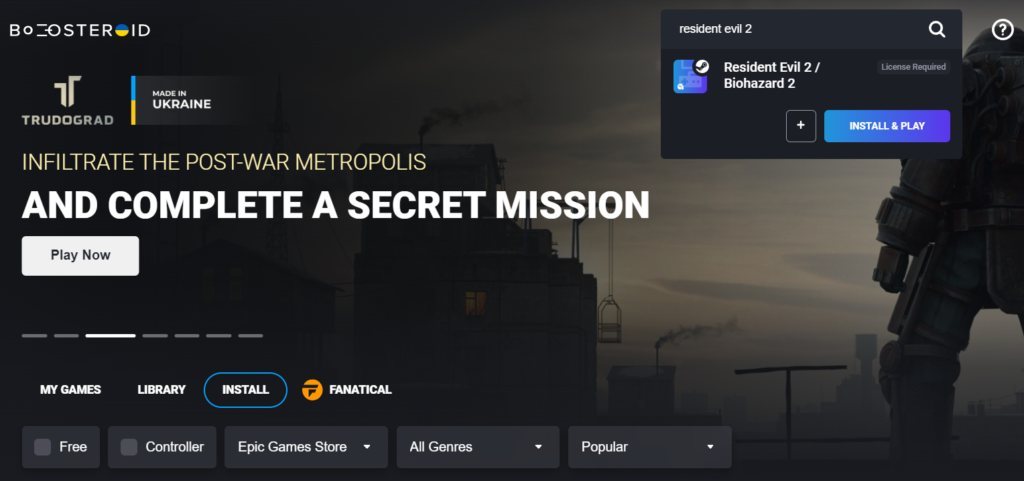Select the first carousel slide indicator
Image resolution: width=1024 pixels, height=481 pixels.
tap(35, 335)
